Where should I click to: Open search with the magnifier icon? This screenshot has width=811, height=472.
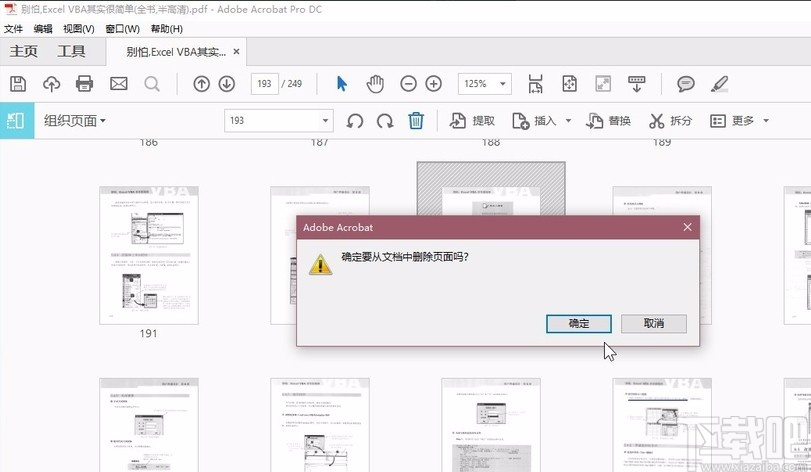[x=152, y=84]
